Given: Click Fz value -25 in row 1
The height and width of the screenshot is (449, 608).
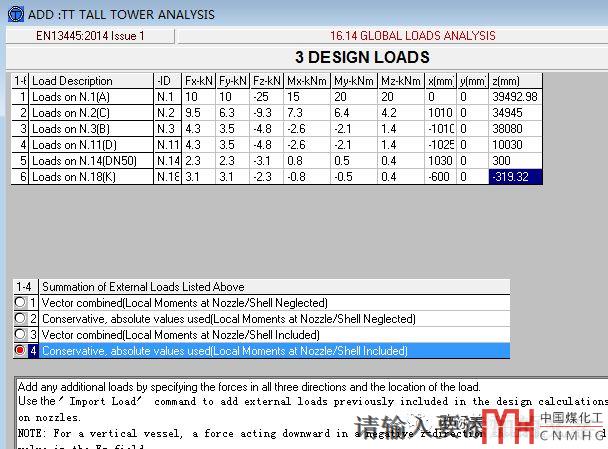Looking at the screenshot, I should pyautogui.click(x=267, y=97).
